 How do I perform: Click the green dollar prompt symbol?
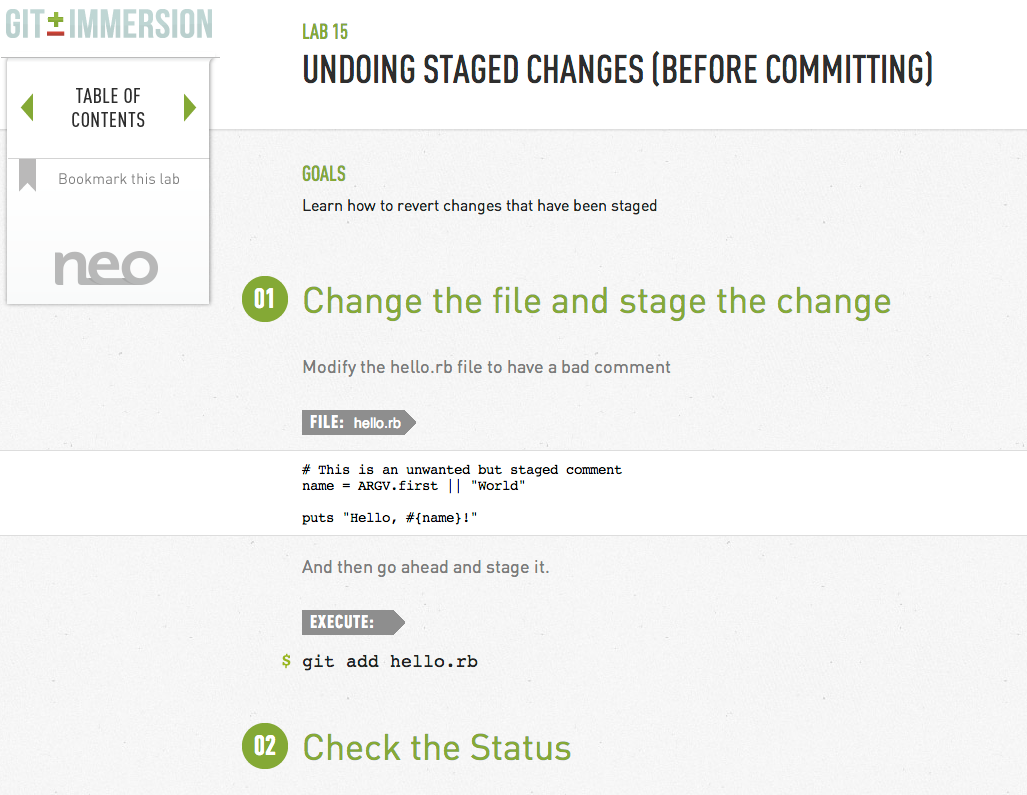(286, 661)
